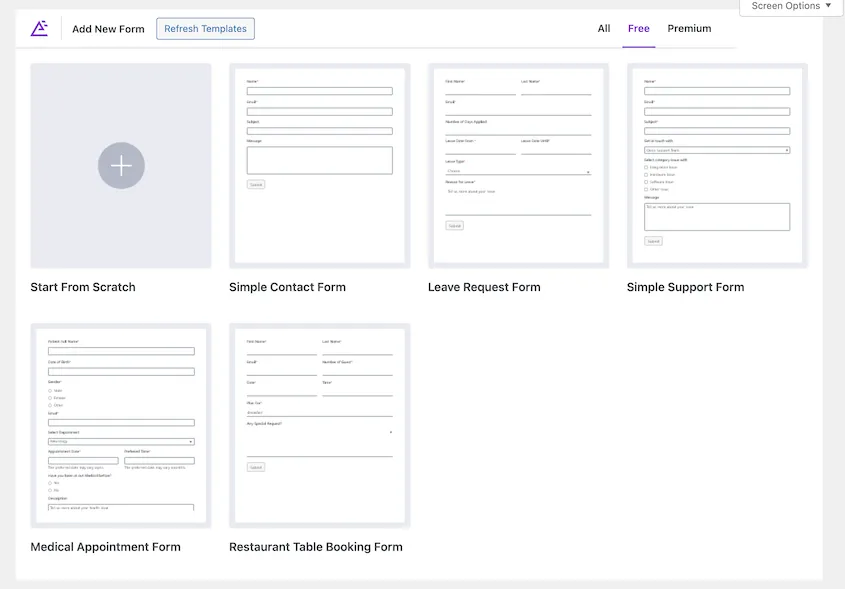Screen dimensions: 845x589
Task: Open the Screen Options dropdown
Action: point(791,6)
